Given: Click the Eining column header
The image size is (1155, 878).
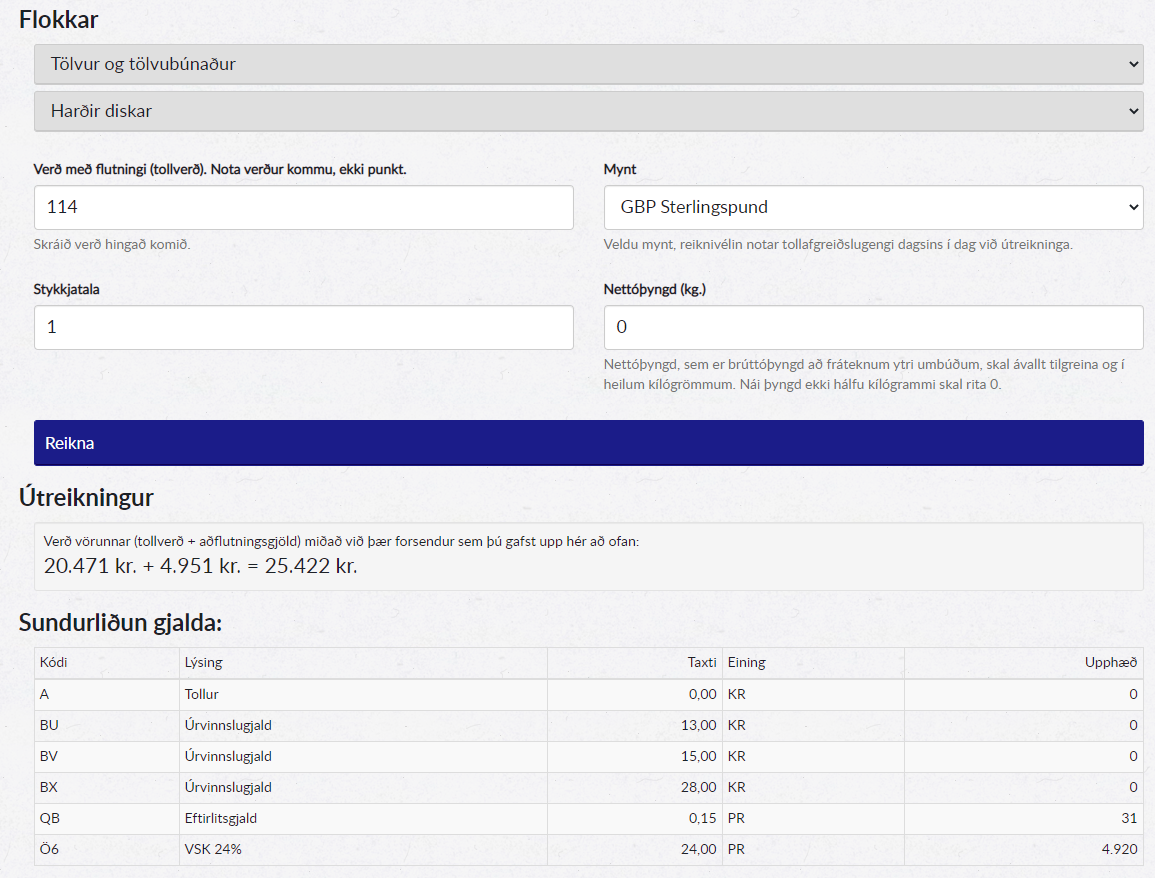Looking at the screenshot, I should coord(746,662).
